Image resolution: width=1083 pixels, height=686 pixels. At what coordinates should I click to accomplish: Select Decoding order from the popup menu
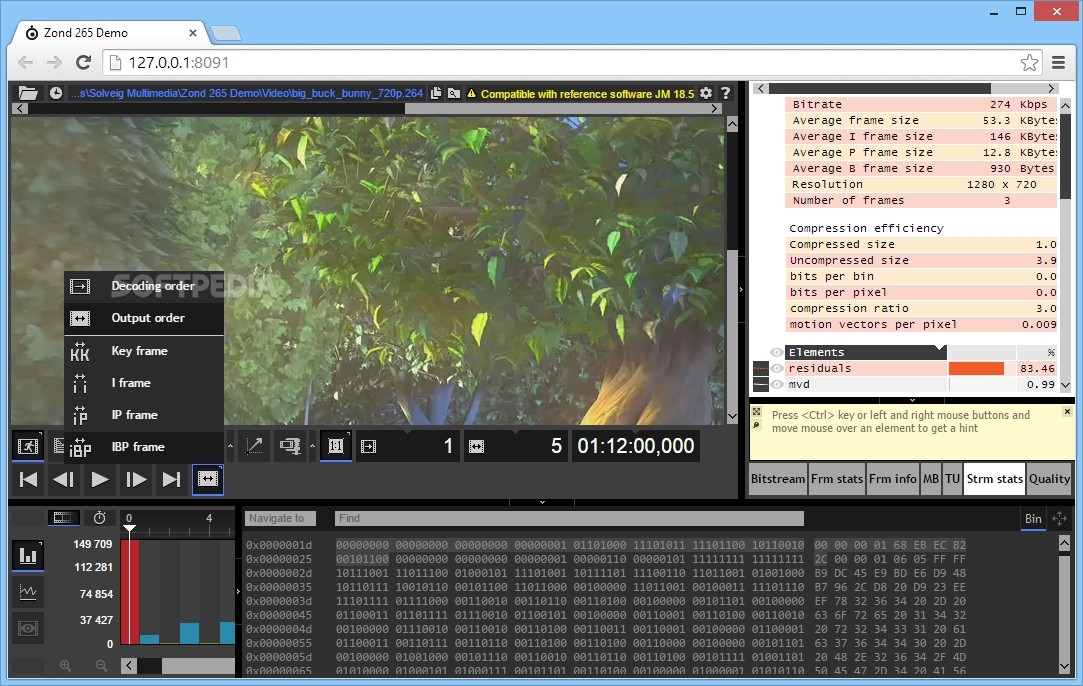click(x=144, y=286)
